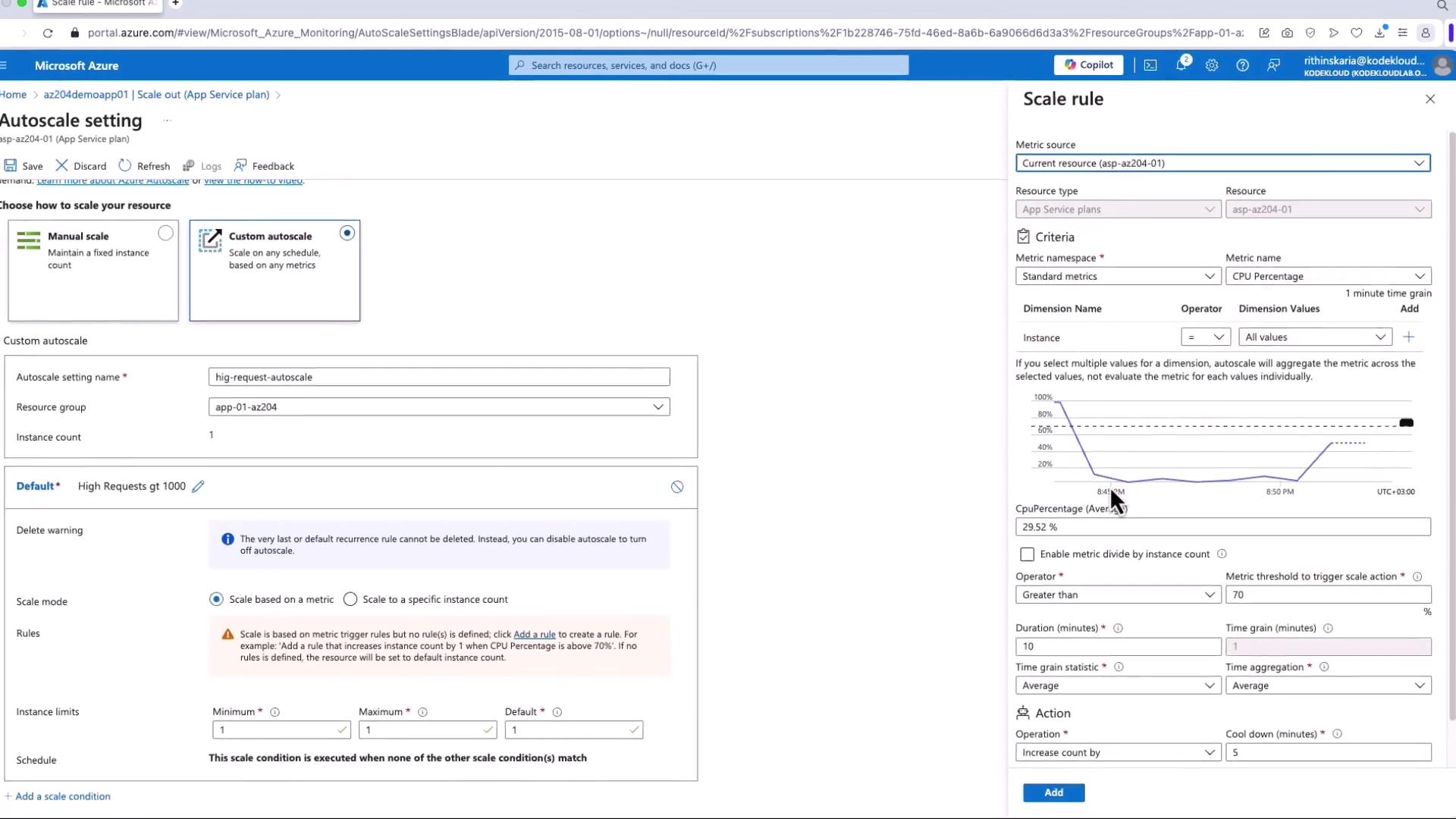This screenshot has width=1456, height=819.
Task: Click the pencil icon to edit condition name
Action: [198, 487]
